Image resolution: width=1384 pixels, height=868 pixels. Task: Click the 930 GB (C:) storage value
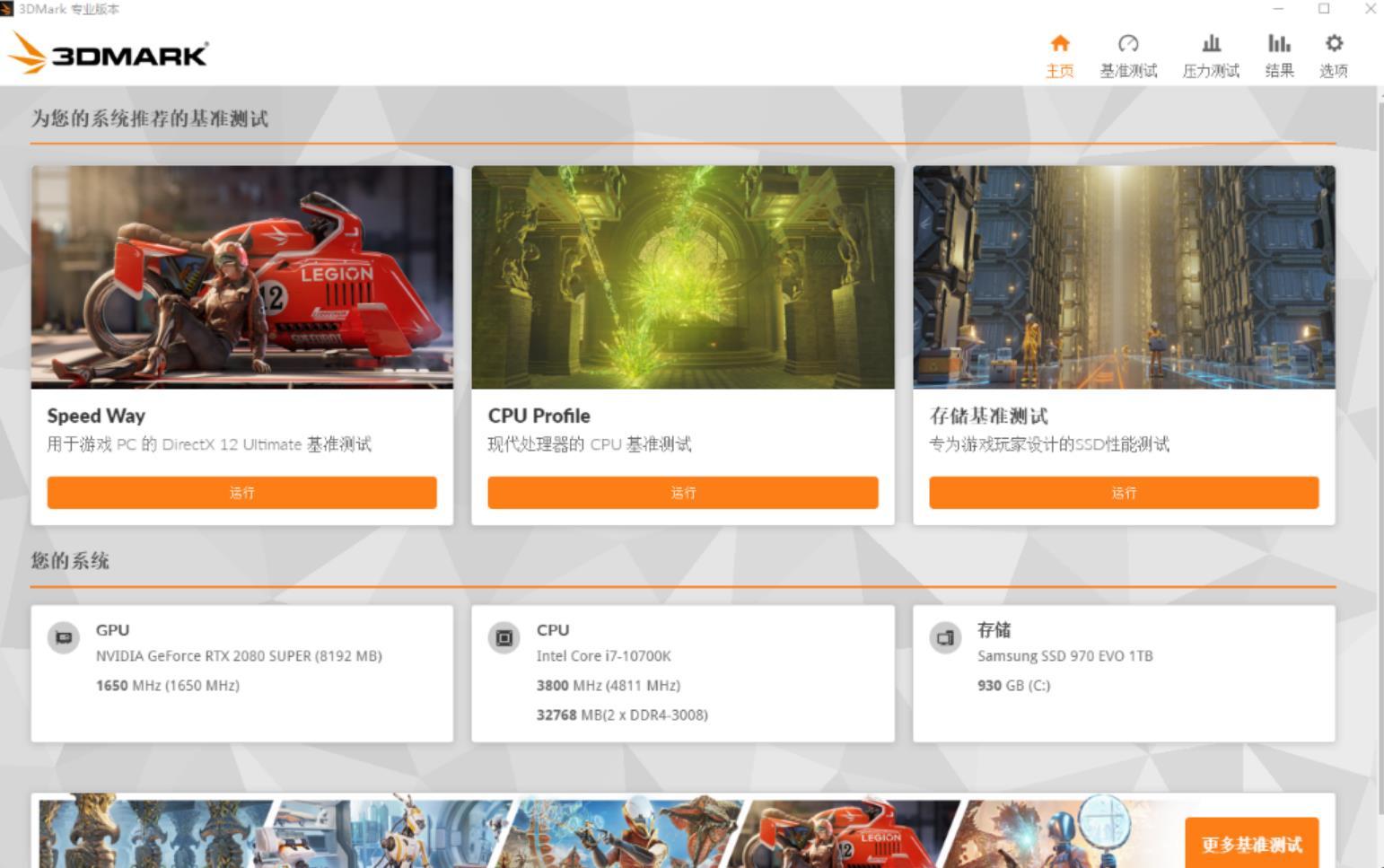(1014, 686)
